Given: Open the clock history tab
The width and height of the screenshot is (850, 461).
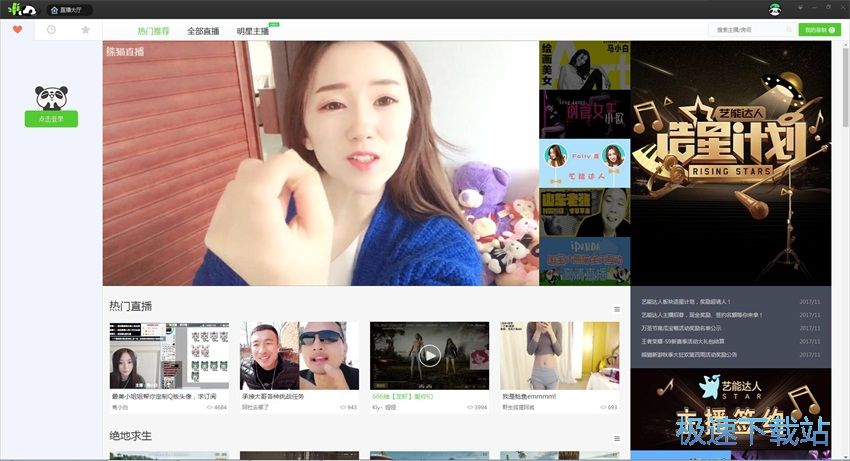Looking at the screenshot, I should click(51, 30).
